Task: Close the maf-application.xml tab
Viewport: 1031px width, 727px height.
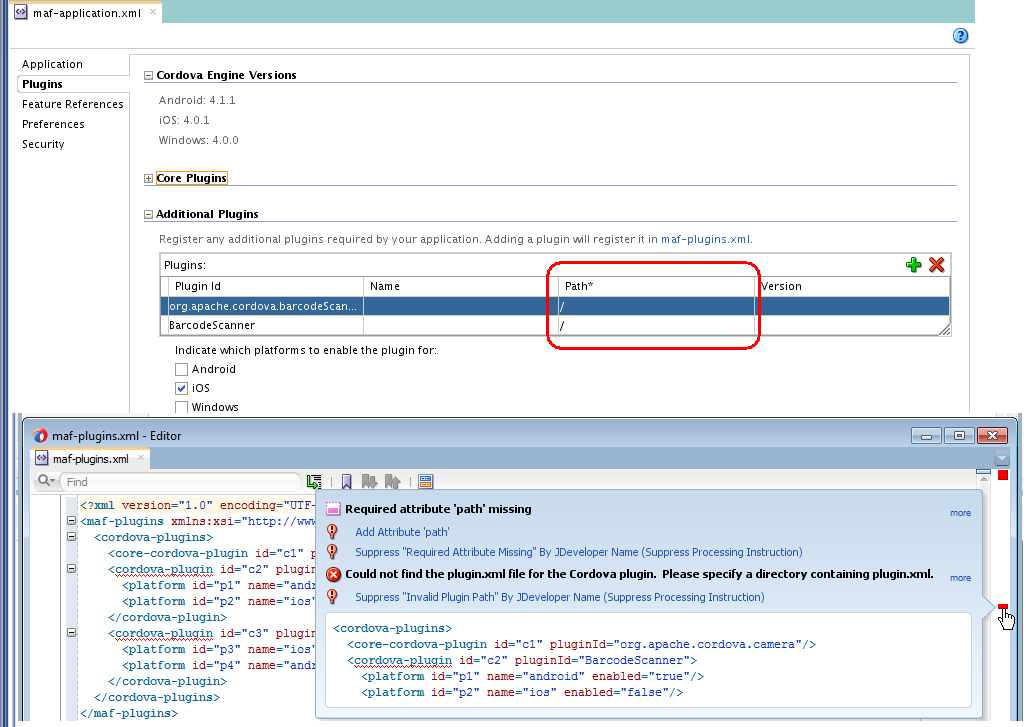Action: [153, 11]
